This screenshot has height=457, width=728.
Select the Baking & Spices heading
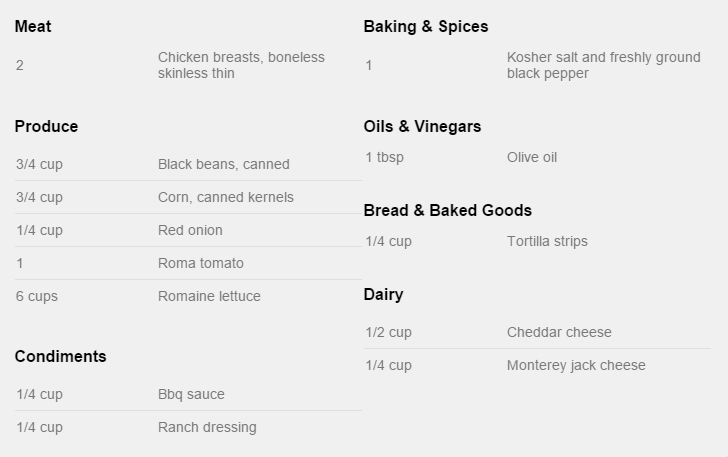[426, 26]
